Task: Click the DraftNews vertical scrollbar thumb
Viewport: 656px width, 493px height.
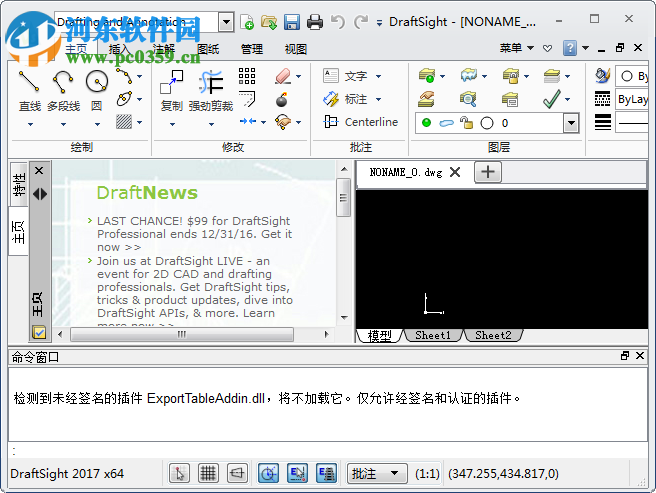Action: coord(343,197)
